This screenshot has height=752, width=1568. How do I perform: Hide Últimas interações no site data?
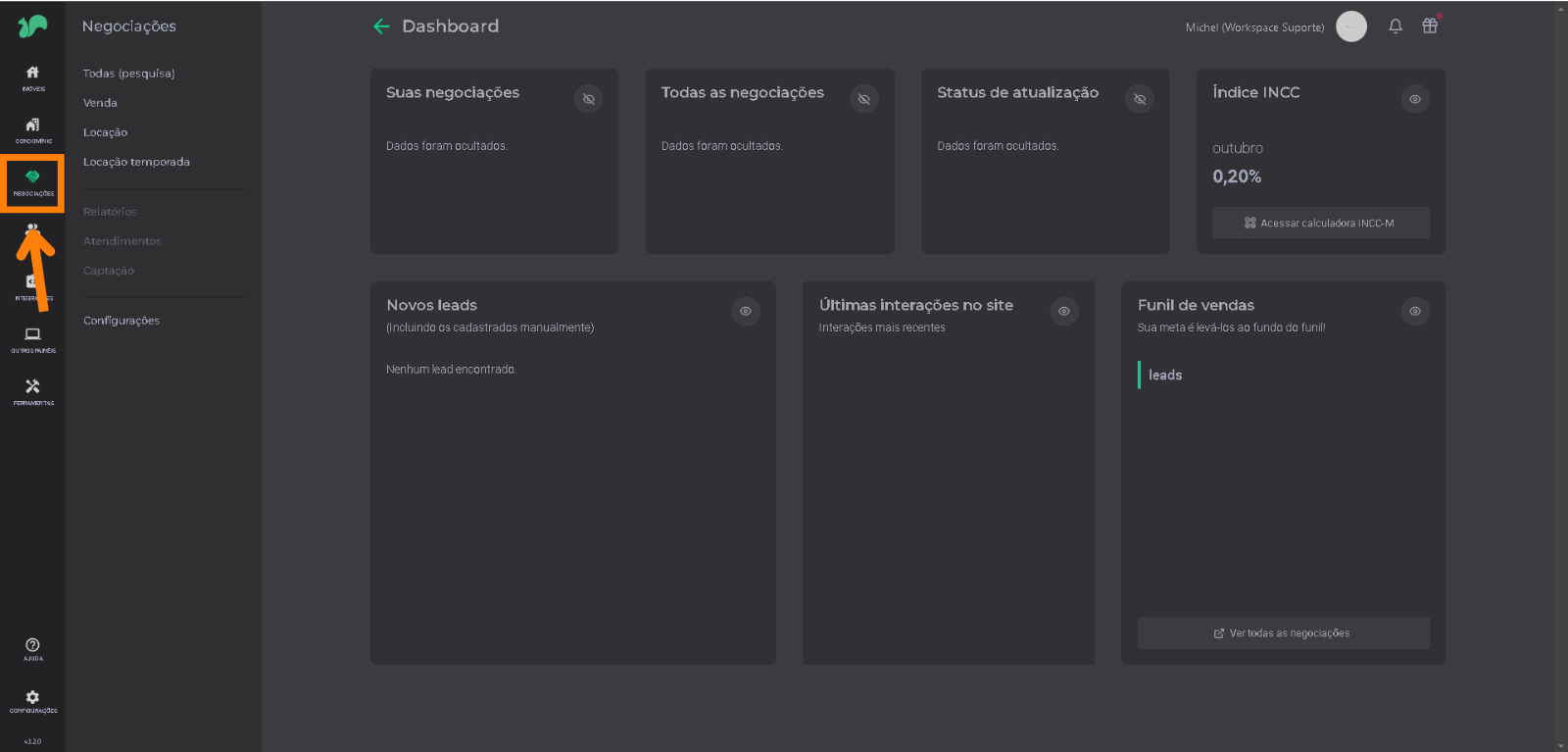click(1064, 311)
